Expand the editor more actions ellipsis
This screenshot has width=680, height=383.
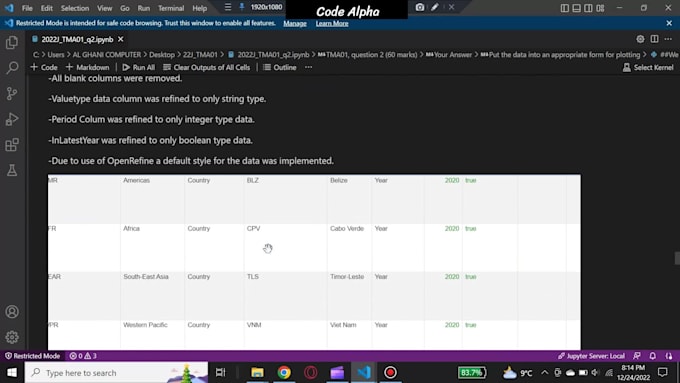(668, 39)
